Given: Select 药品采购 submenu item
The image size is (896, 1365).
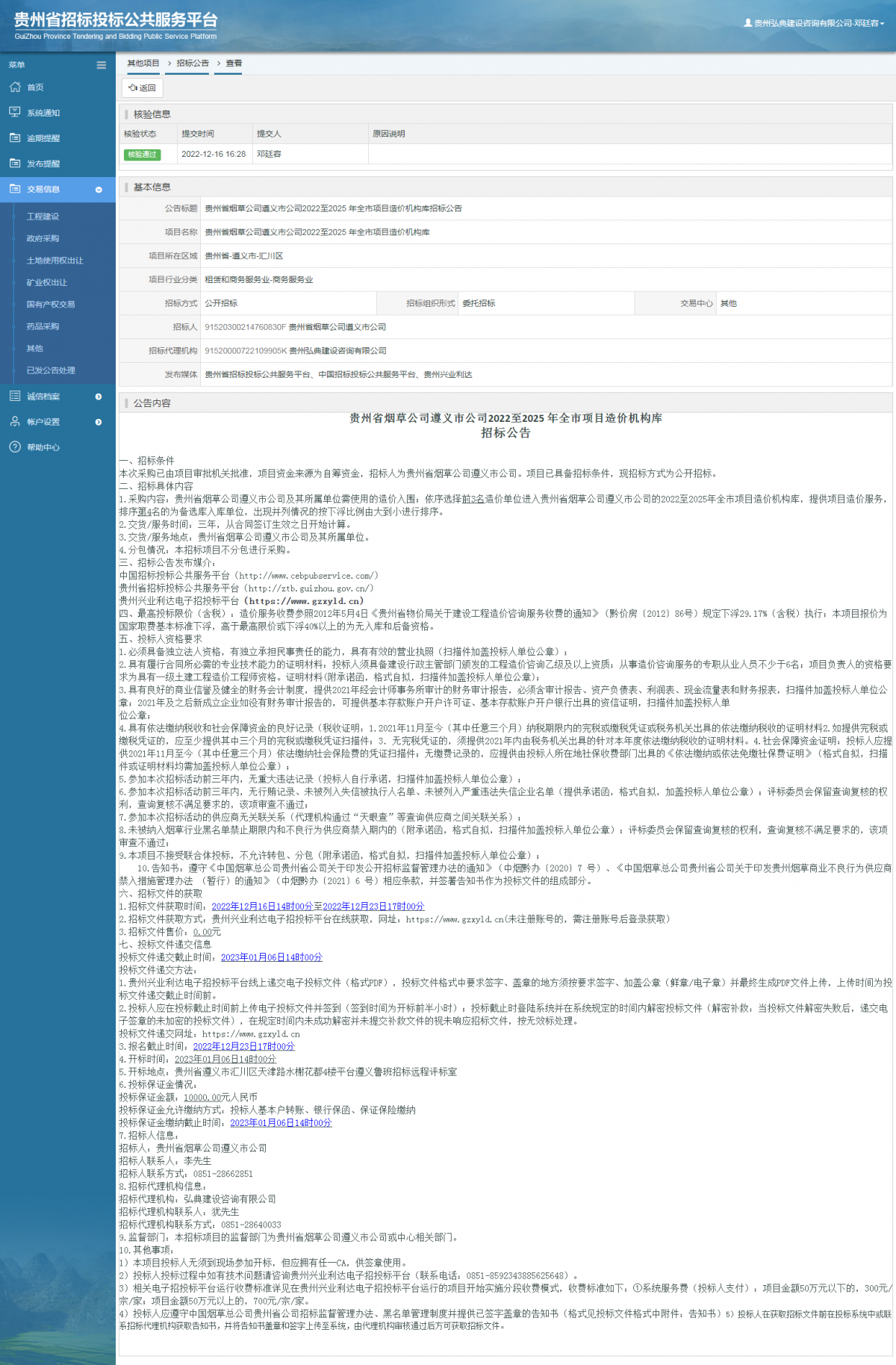Looking at the screenshot, I should pyautogui.click(x=43, y=326).
